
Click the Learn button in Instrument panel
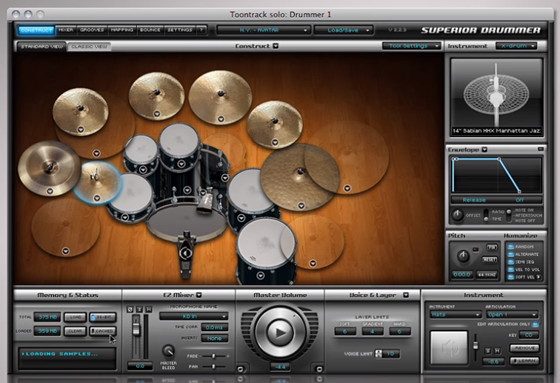tap(524, 360)
